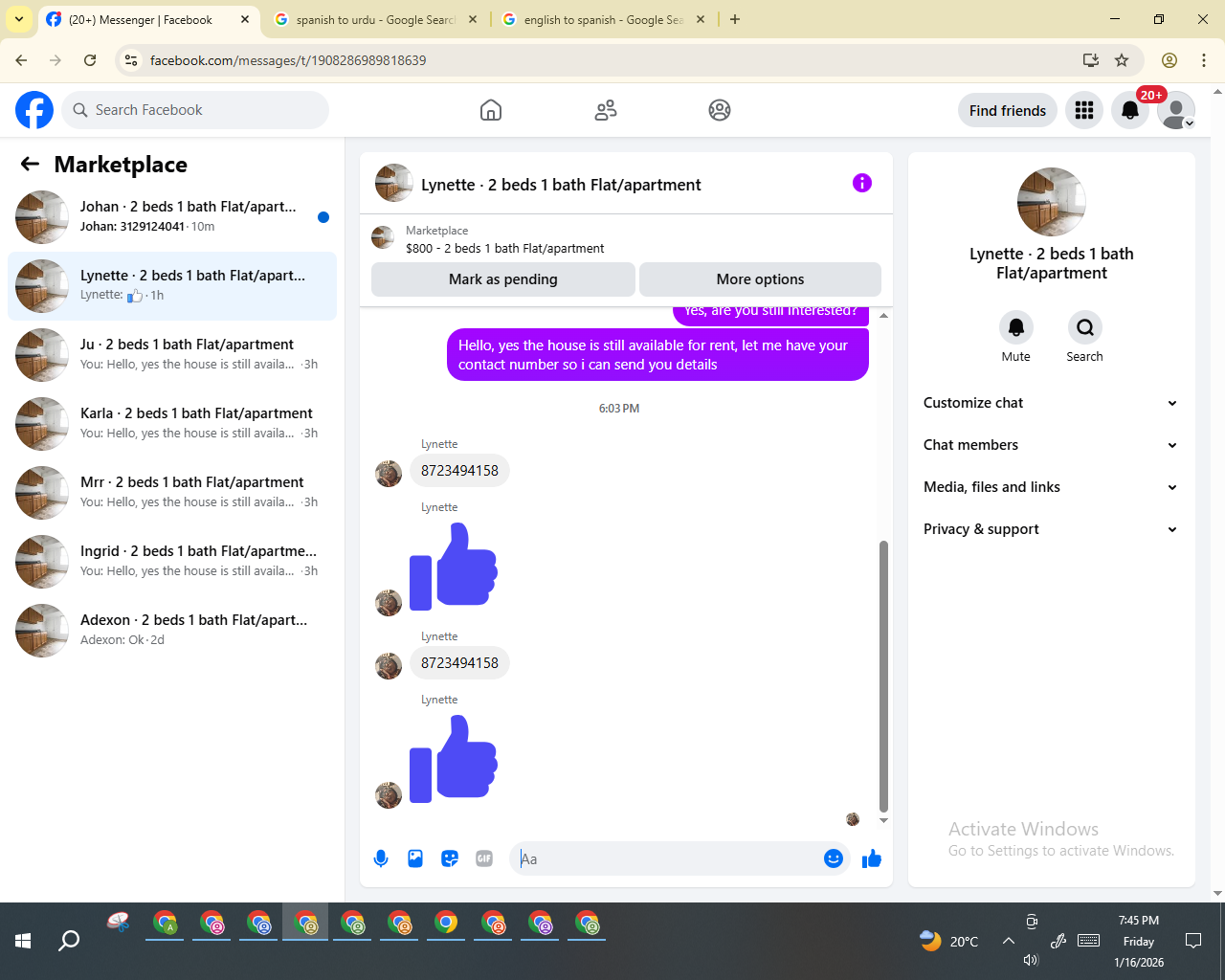
Task: Expand Media, files and links section
Action: click(1051, 487)
